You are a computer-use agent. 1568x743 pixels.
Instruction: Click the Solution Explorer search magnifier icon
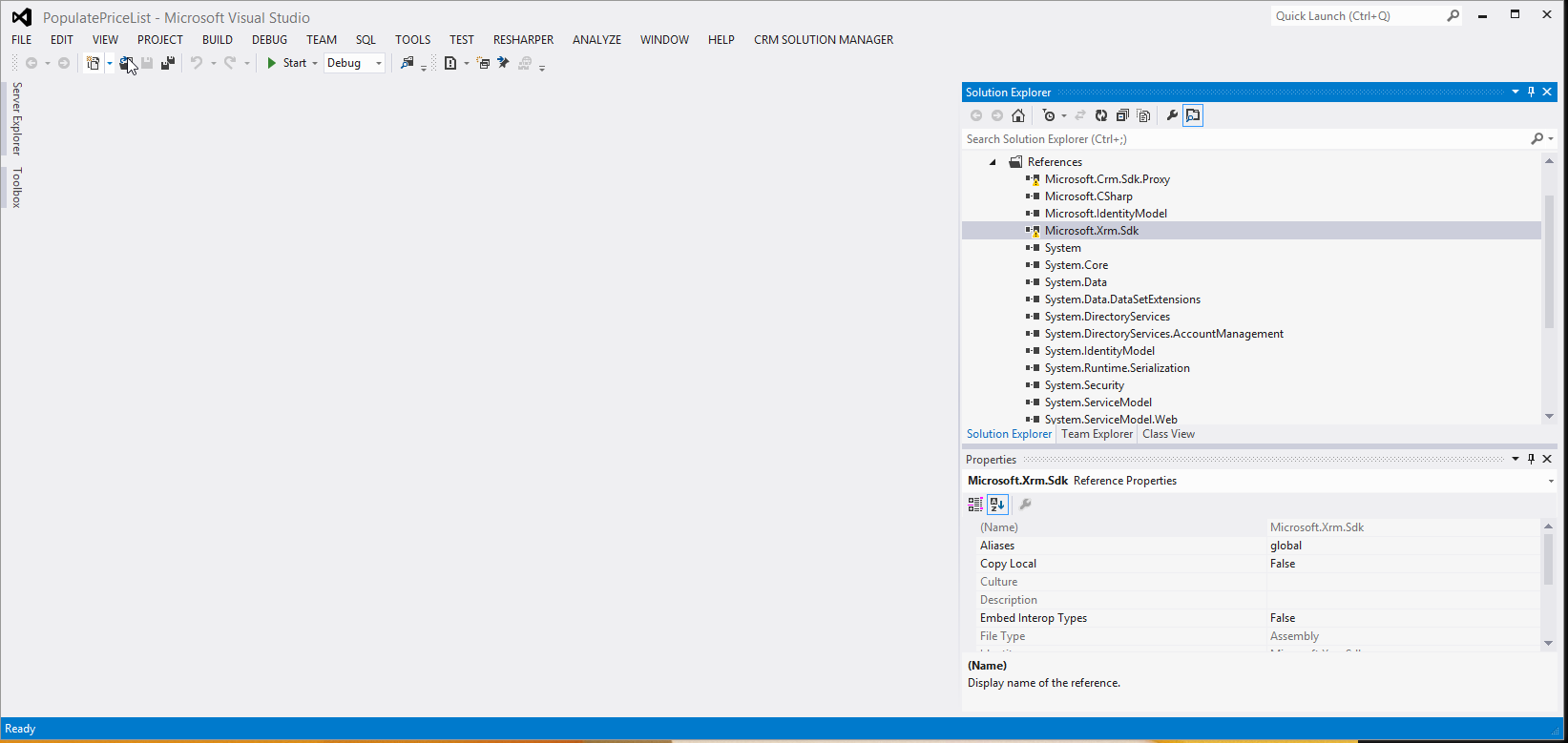[1537, 139]
